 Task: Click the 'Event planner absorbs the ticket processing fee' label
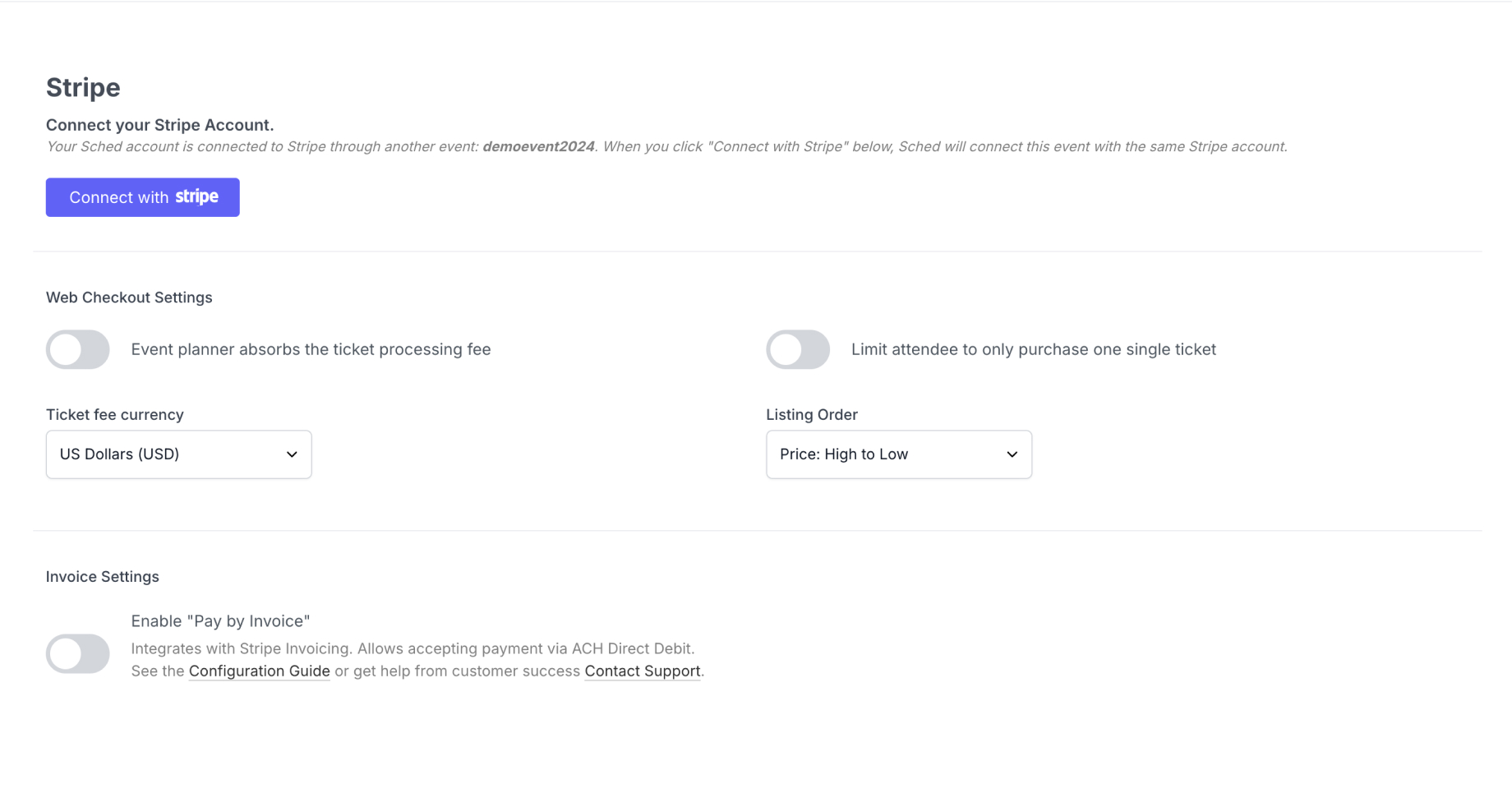(311, 349)
